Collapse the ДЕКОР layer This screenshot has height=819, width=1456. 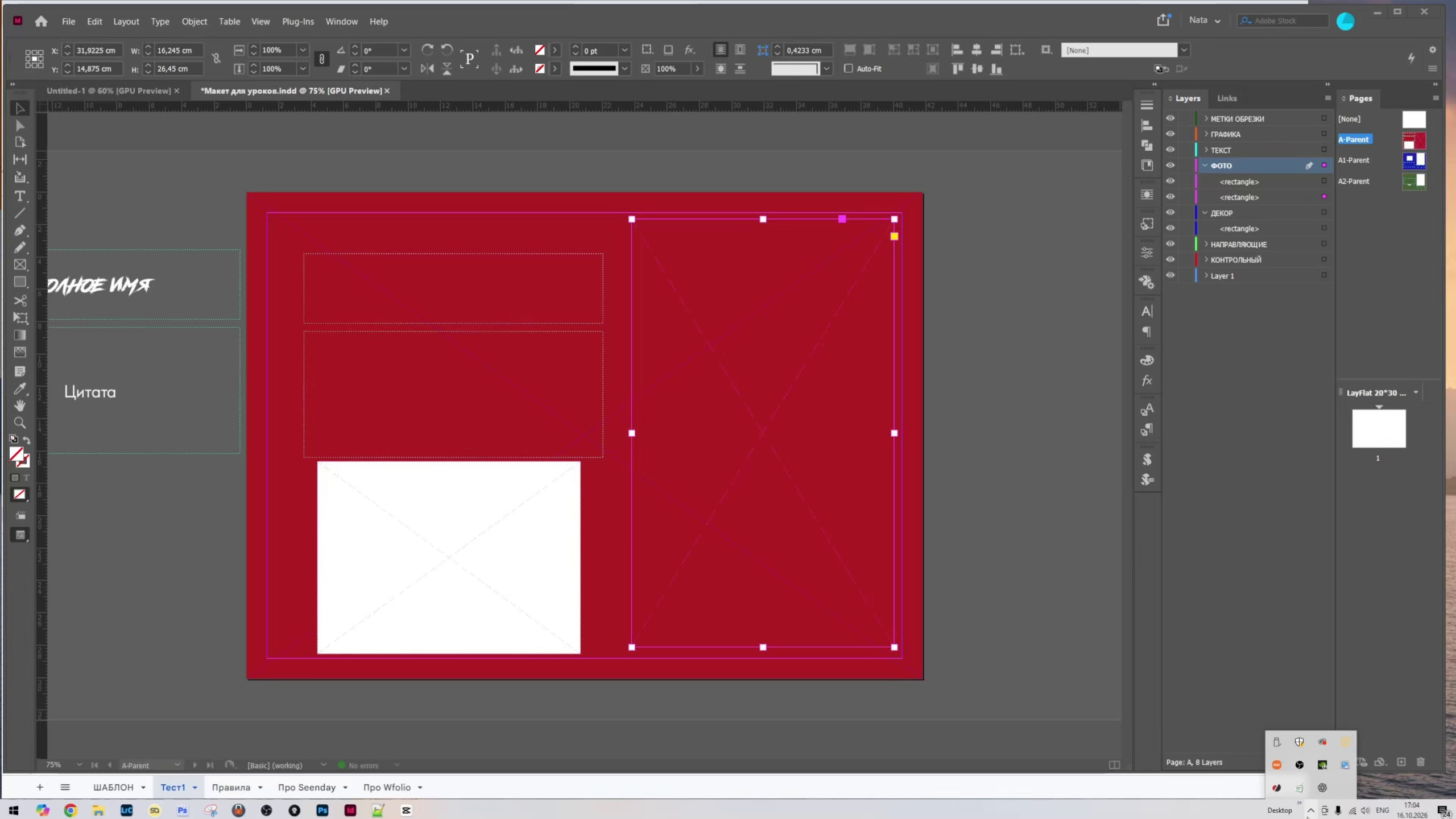pos(1205,213)
